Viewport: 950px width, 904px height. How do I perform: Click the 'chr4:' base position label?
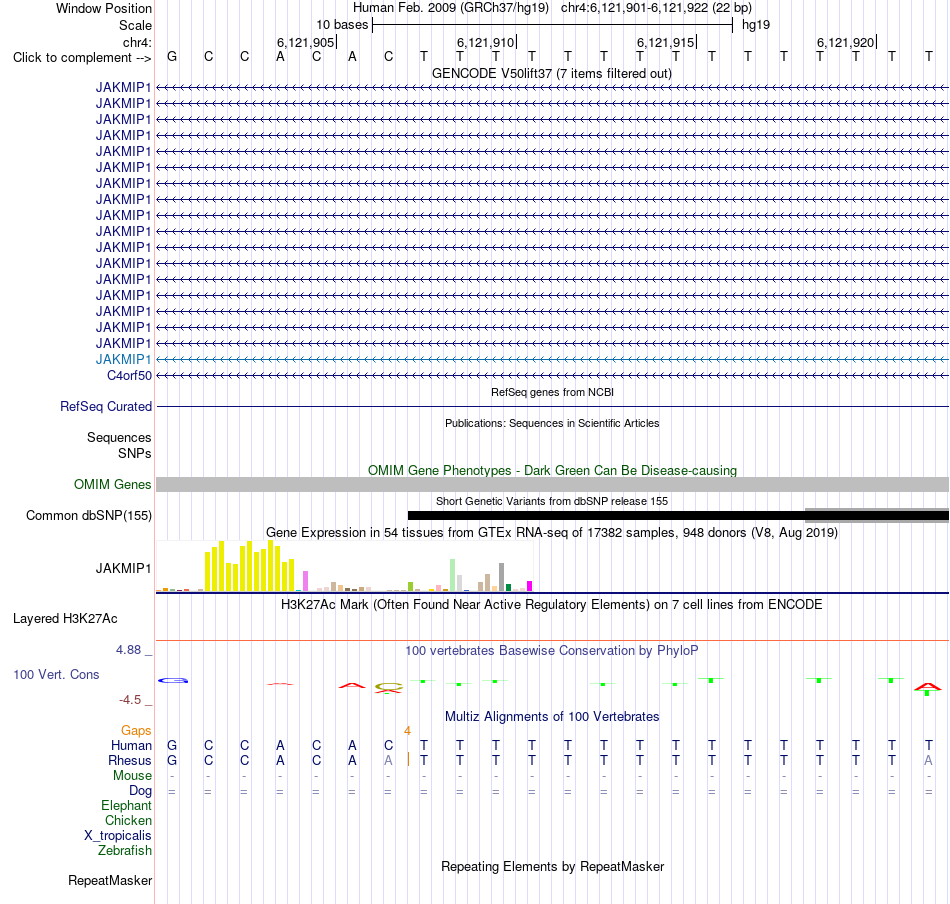coord(137,42)
